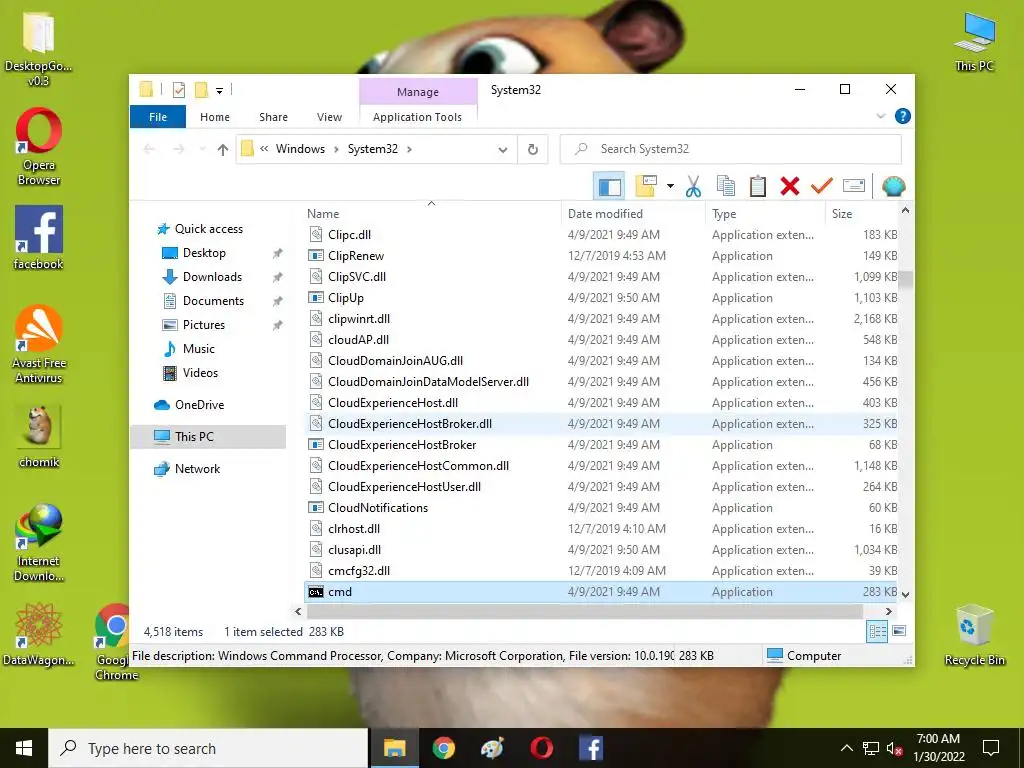The width and height of the screenshot is (1024, 768).
Task: Unpin Desktop using its pin icon
Action: pyautogui.click(x=278, y=253)
